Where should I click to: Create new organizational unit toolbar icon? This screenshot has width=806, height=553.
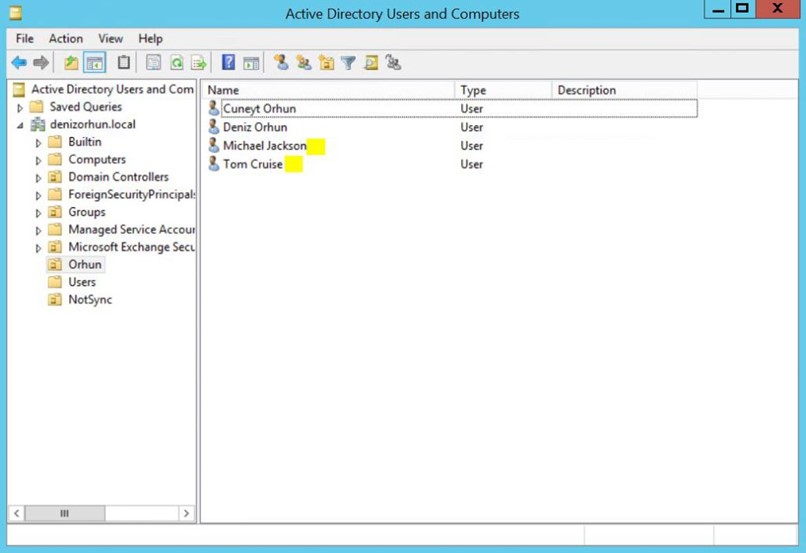326,63
